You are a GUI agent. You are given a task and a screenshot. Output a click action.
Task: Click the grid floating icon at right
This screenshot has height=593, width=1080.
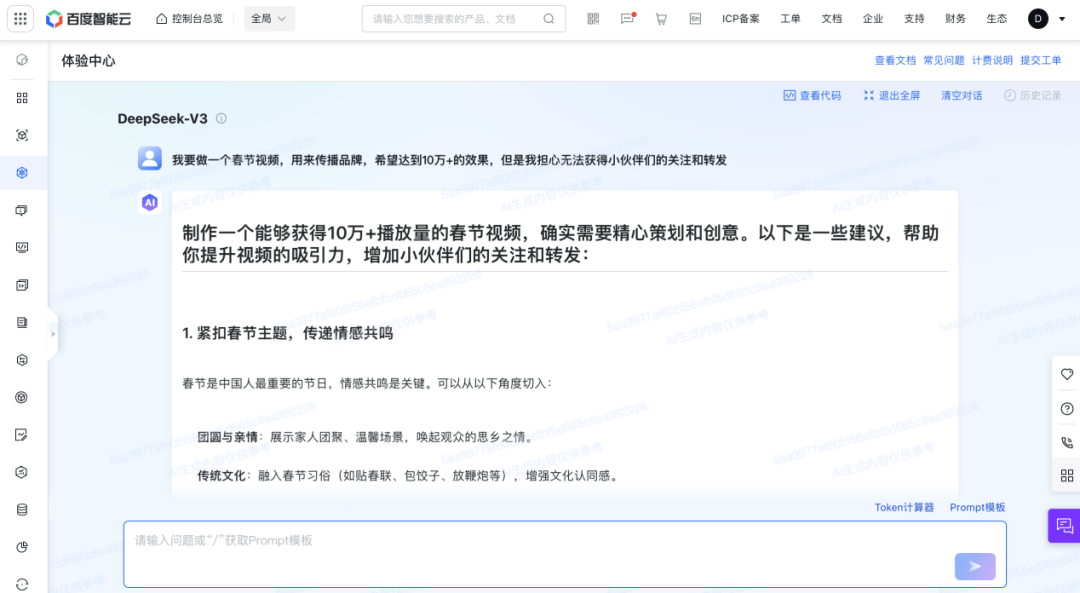pyautogui.click(x=1067, y=476)
